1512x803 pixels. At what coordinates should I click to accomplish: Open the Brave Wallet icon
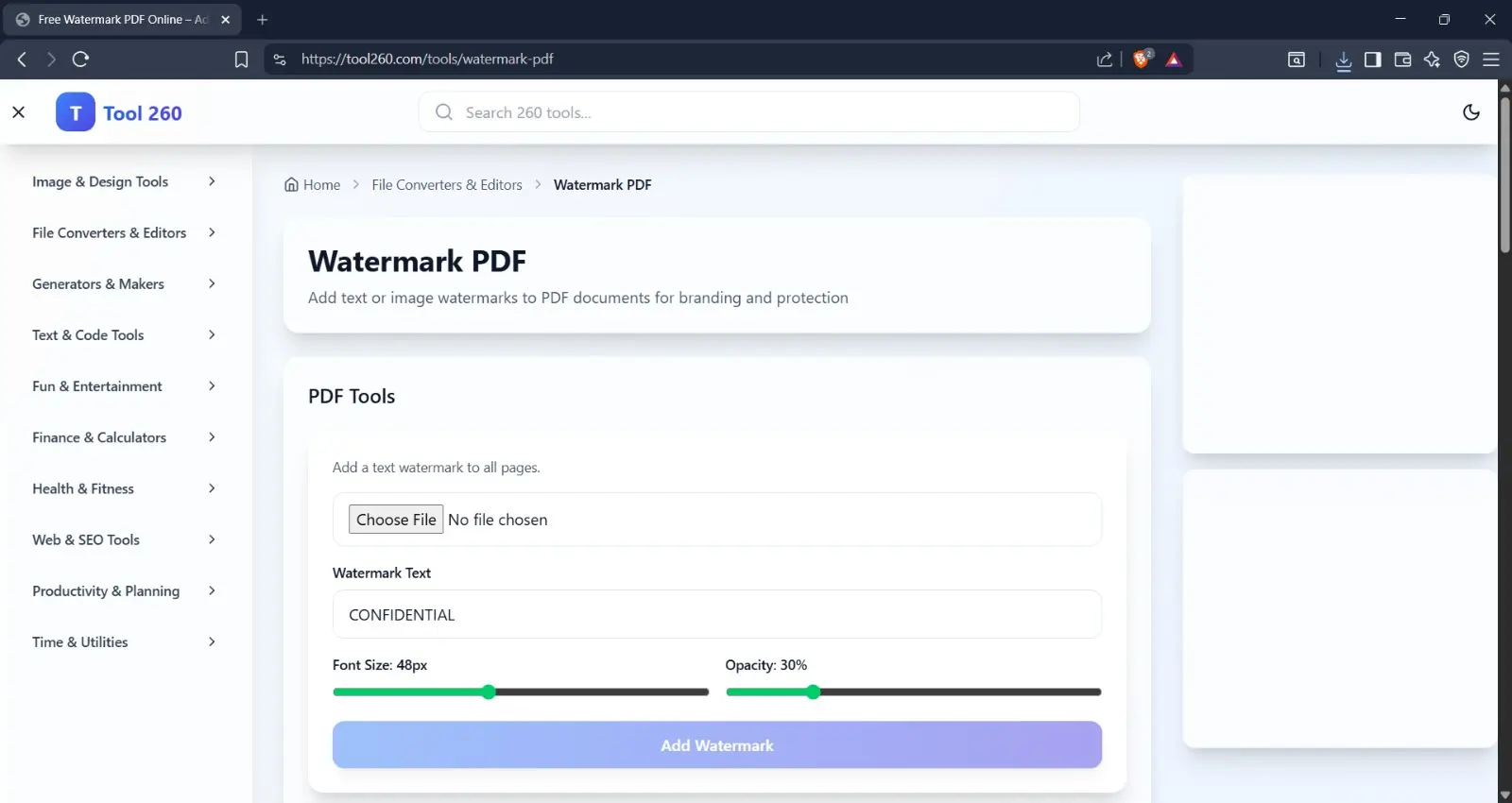pos(1403,60)
